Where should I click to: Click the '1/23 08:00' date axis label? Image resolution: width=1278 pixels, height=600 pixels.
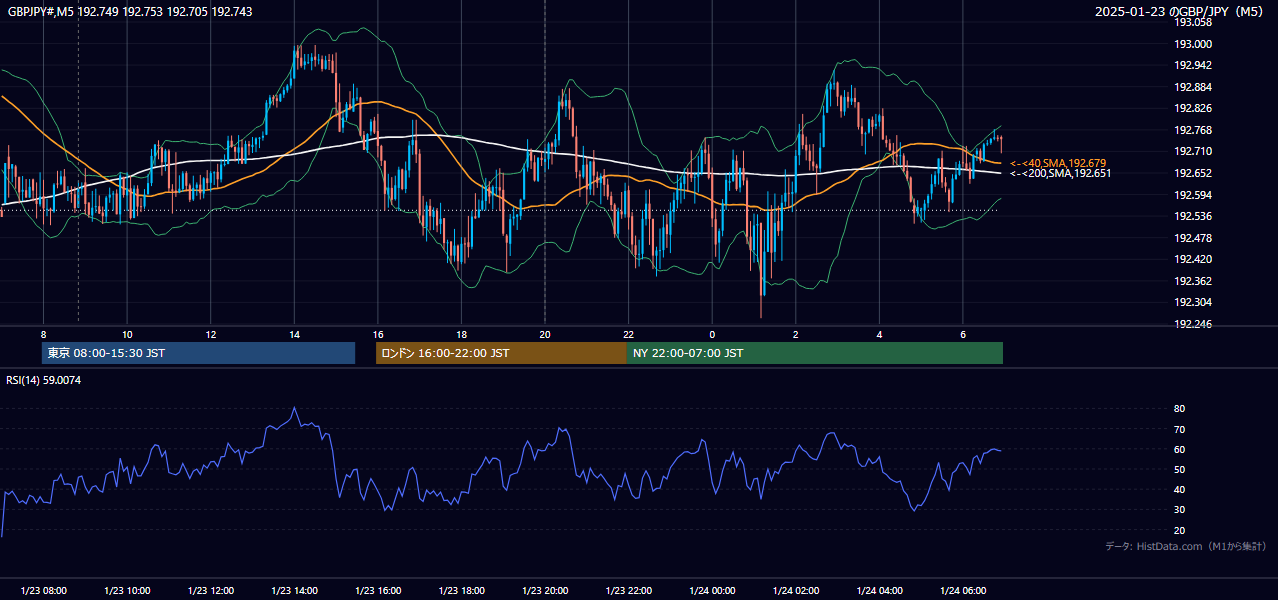[43, 591]
